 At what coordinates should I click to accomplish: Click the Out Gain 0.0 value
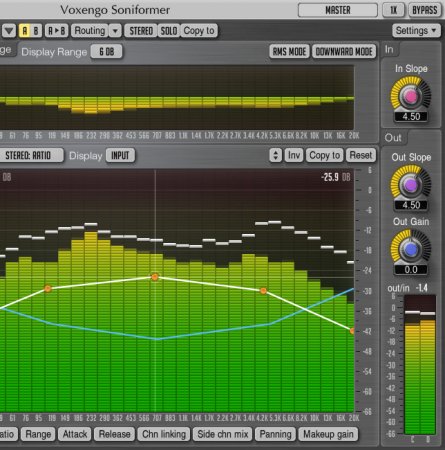click(x=411, y=269)
